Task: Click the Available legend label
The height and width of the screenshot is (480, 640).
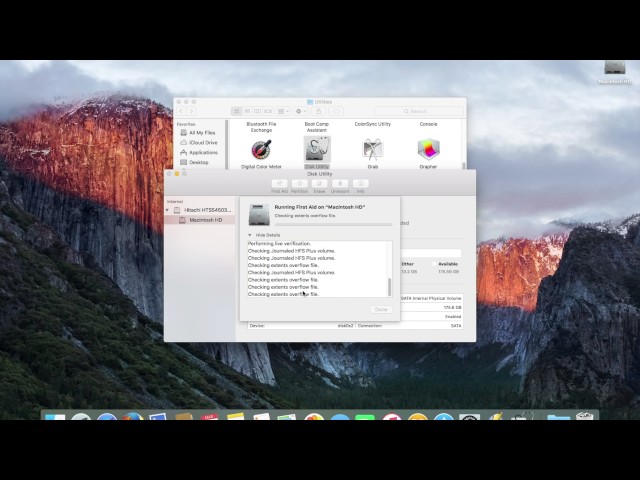Action: [x=448, y=264]
